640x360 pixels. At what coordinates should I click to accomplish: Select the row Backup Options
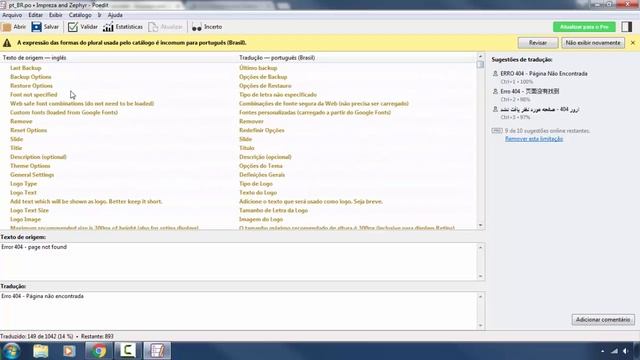click(x=238, y=77)
